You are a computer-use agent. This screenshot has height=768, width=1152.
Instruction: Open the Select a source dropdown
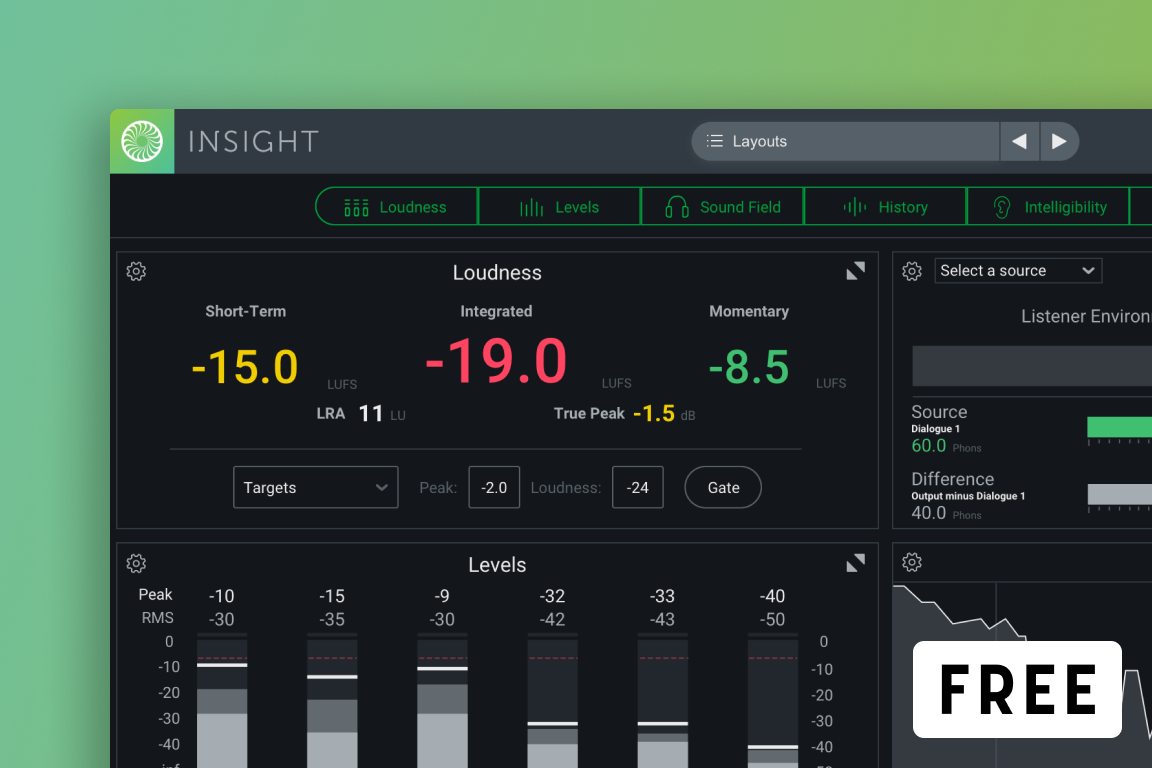tap(1017, 270)
